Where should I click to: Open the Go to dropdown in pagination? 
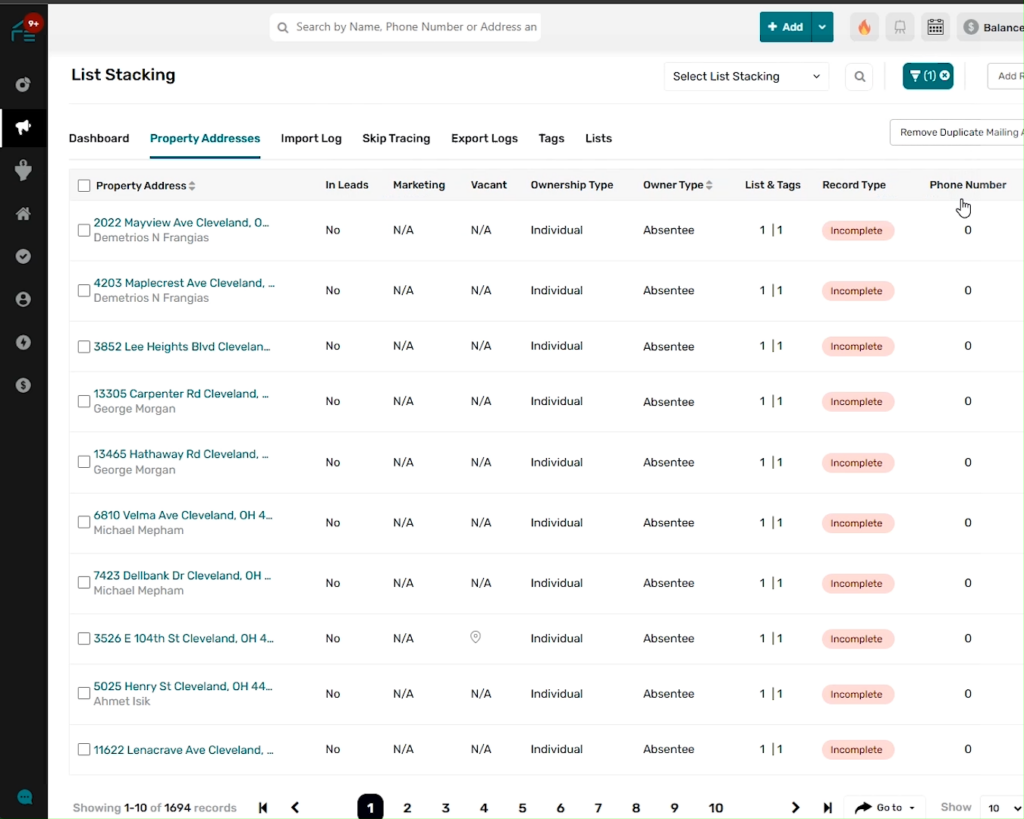(x=885, y=807)
